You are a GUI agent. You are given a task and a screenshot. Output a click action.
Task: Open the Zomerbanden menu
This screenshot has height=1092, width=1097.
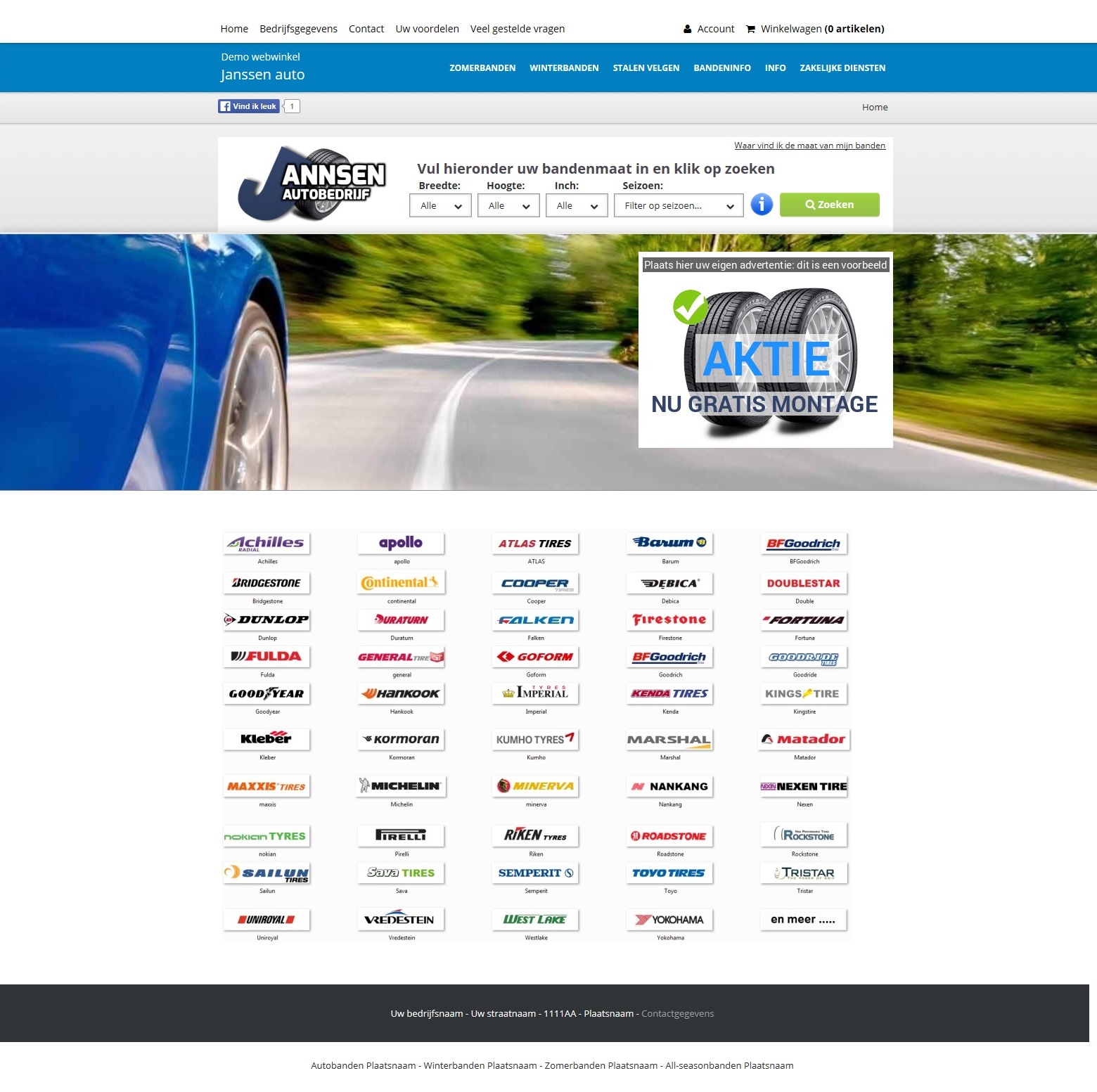point(482,68)
